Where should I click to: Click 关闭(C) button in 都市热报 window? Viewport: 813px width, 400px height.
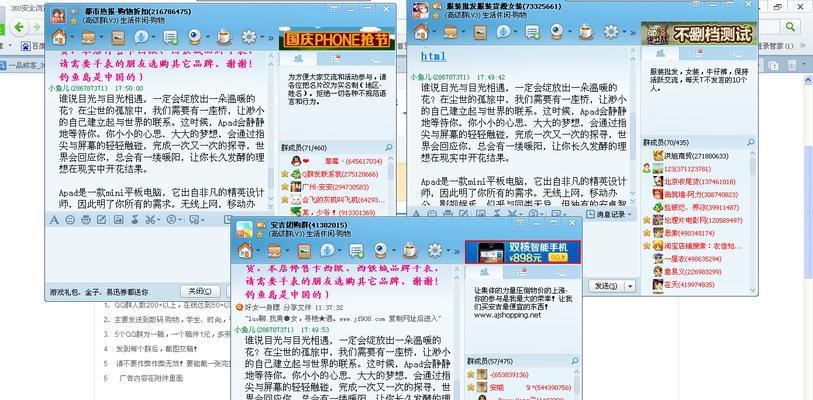coord(200,291)
